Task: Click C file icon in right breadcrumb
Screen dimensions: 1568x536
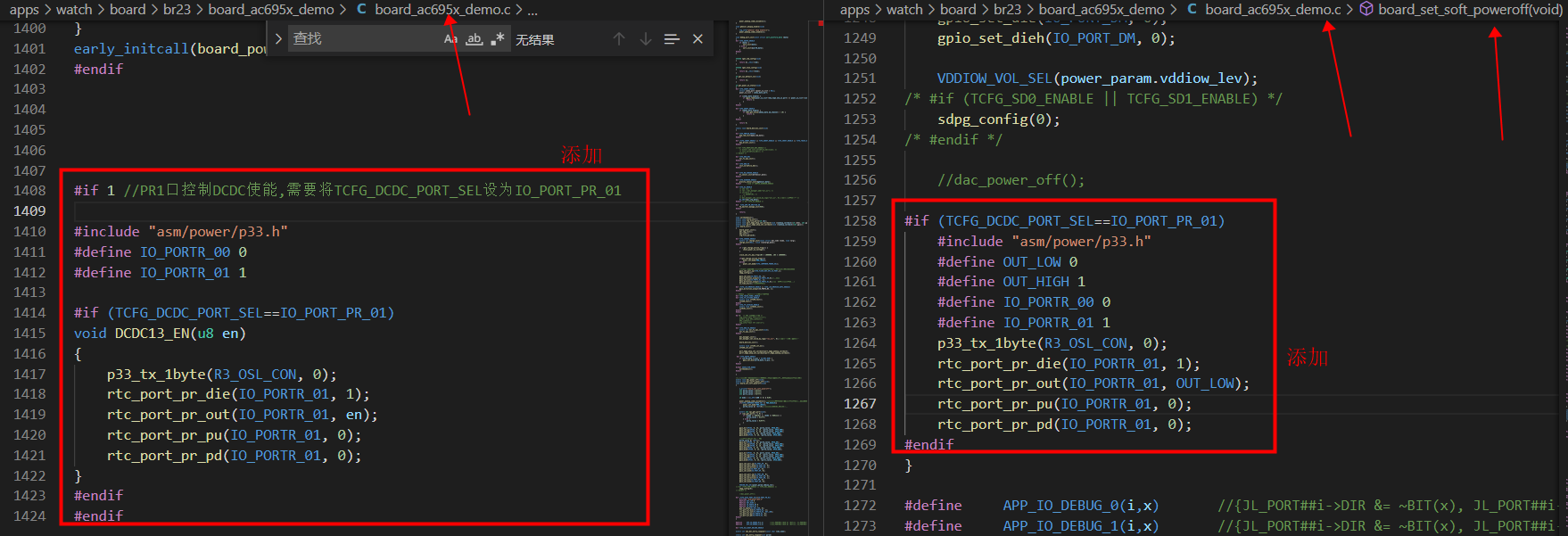Action: (x=1192, y=10)
